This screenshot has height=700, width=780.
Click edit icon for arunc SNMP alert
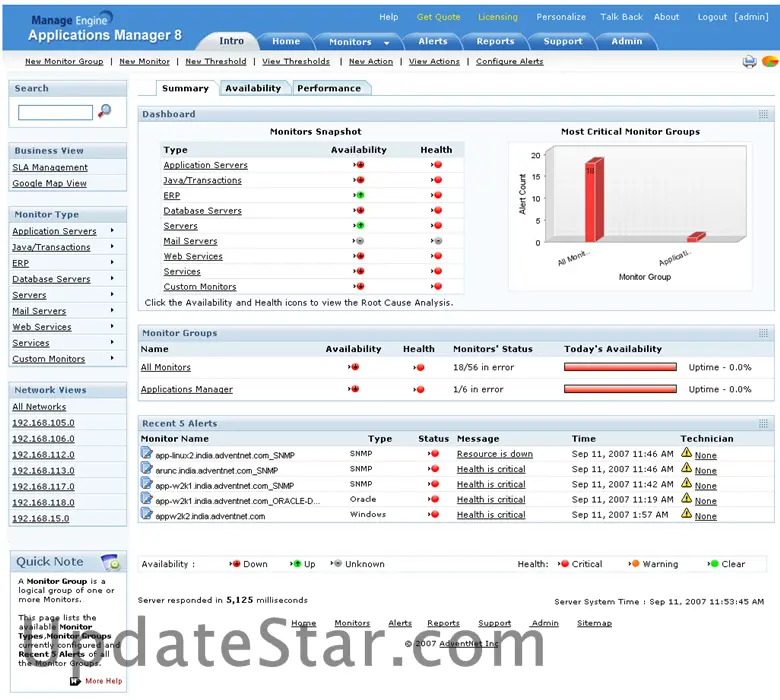pos(146,468)
